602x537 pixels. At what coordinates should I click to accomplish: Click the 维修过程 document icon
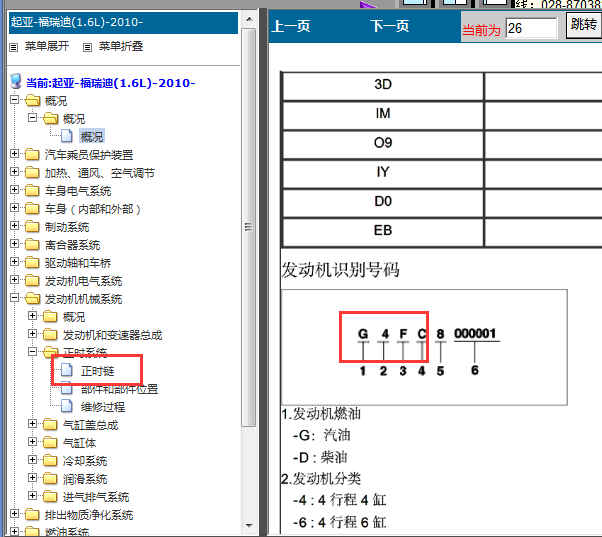coord(67,407)
